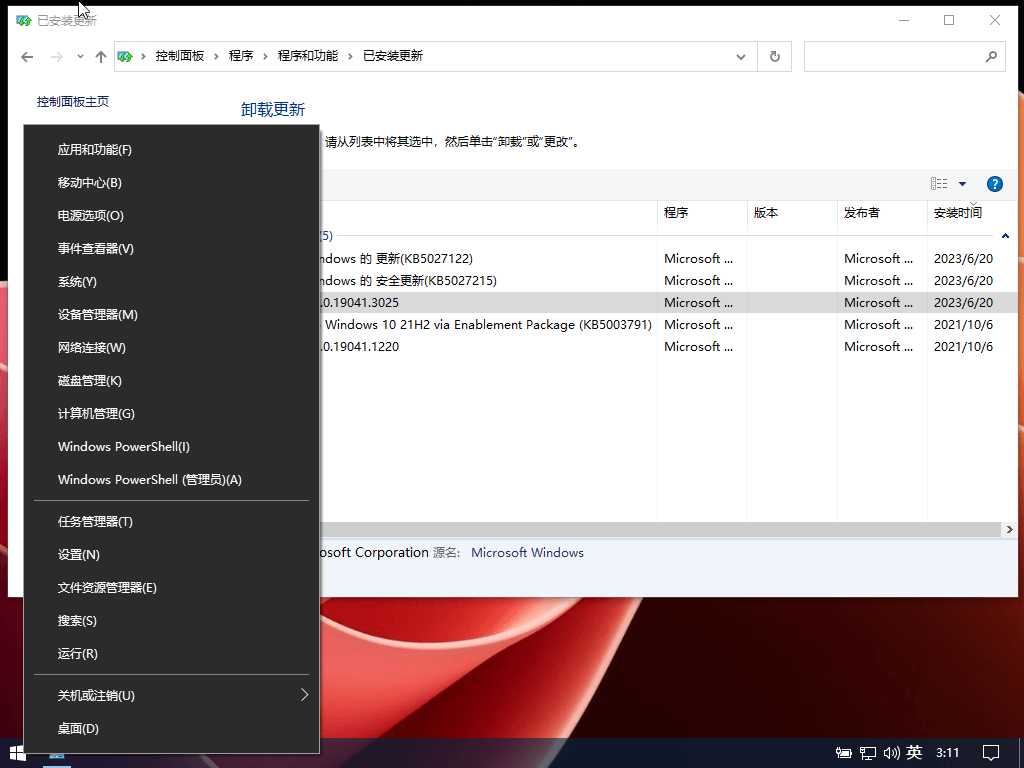Open 任务管理器(T)
The height and width of the screenshot is (768, 1024).
pyautogui.click(x=171, y=521)
